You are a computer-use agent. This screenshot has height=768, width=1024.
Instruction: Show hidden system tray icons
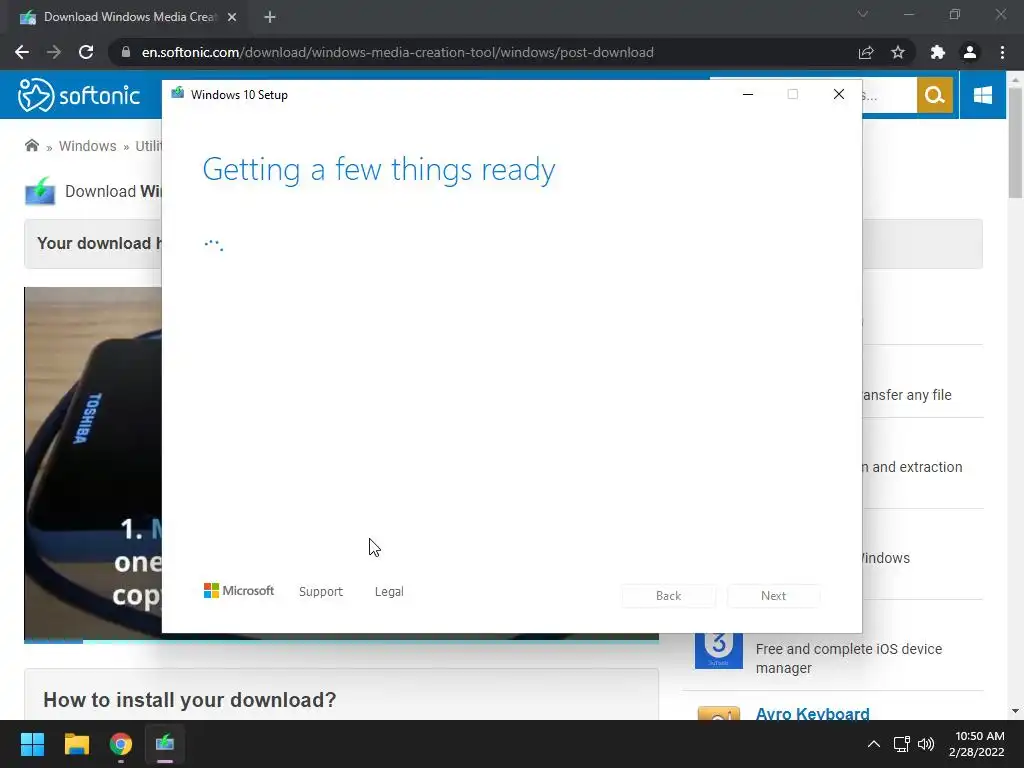coord(873,744)
